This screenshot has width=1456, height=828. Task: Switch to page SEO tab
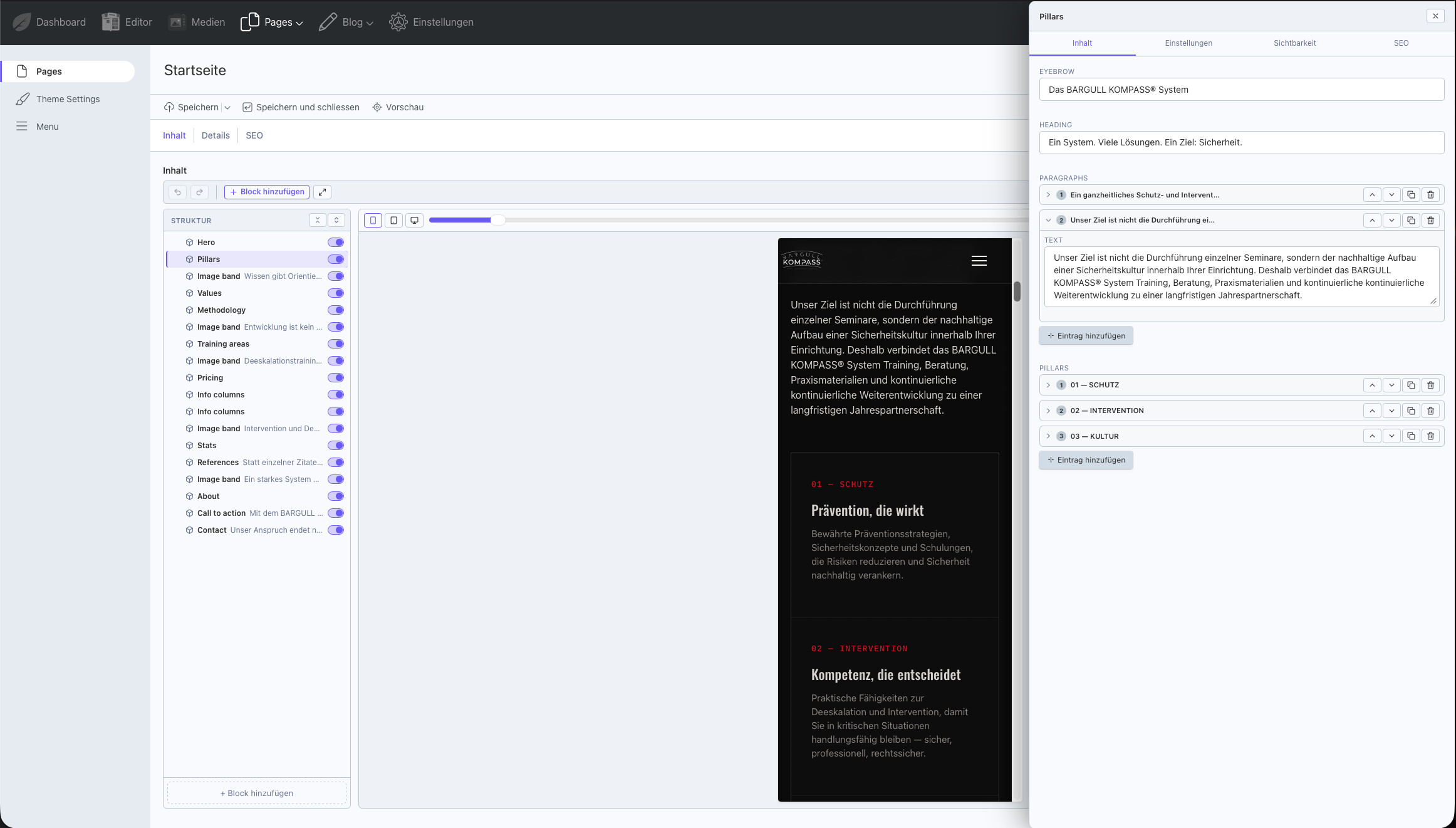point(254,135)
